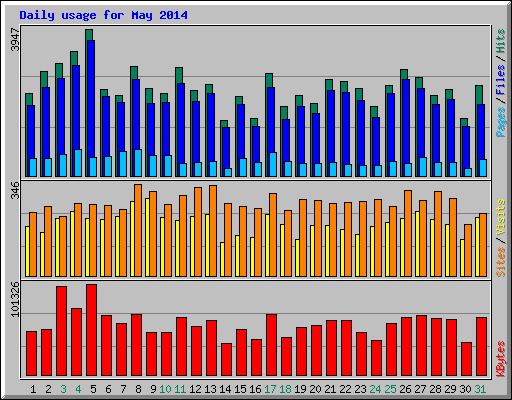Click day 17 on the x-axis
512x400 pixels.
click(270, 389)
